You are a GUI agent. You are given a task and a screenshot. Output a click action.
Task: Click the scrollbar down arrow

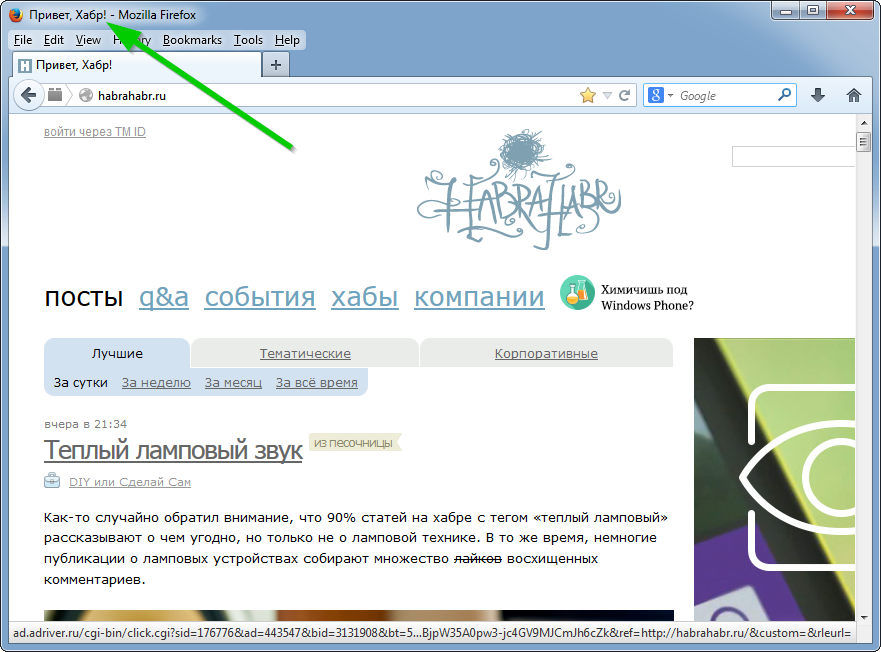[864, 617]
